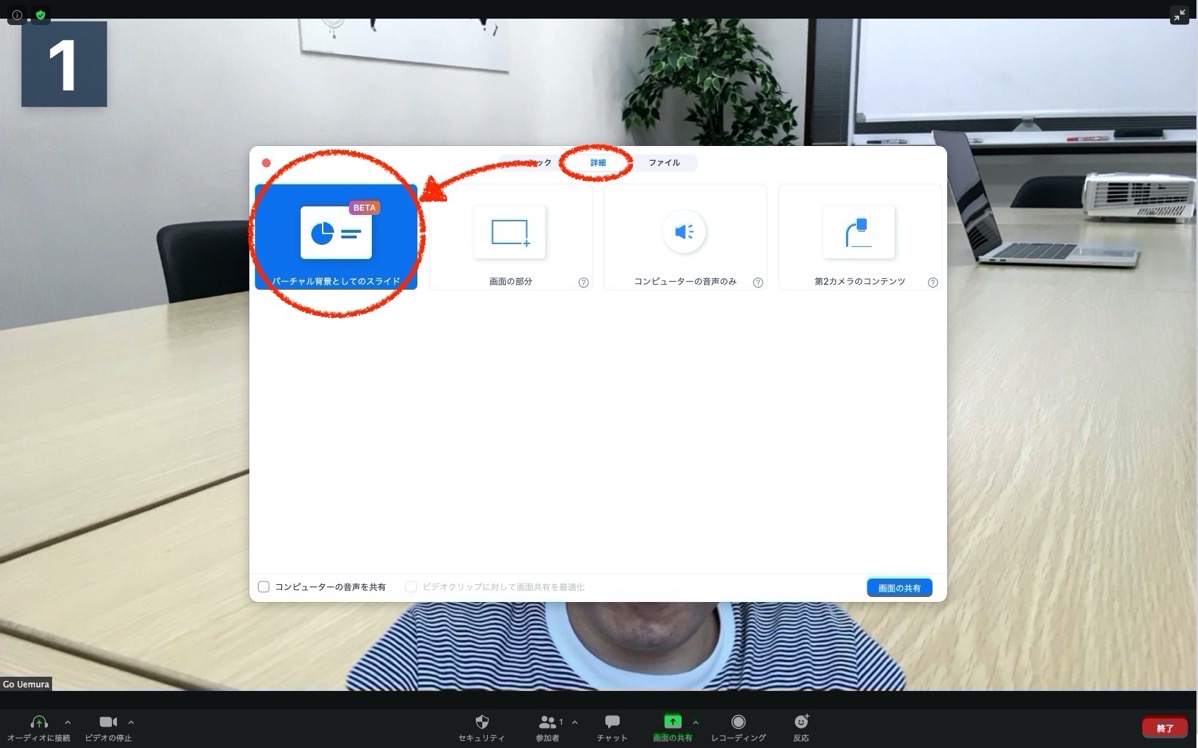Switch to the ファイル tab

point(664,163)
